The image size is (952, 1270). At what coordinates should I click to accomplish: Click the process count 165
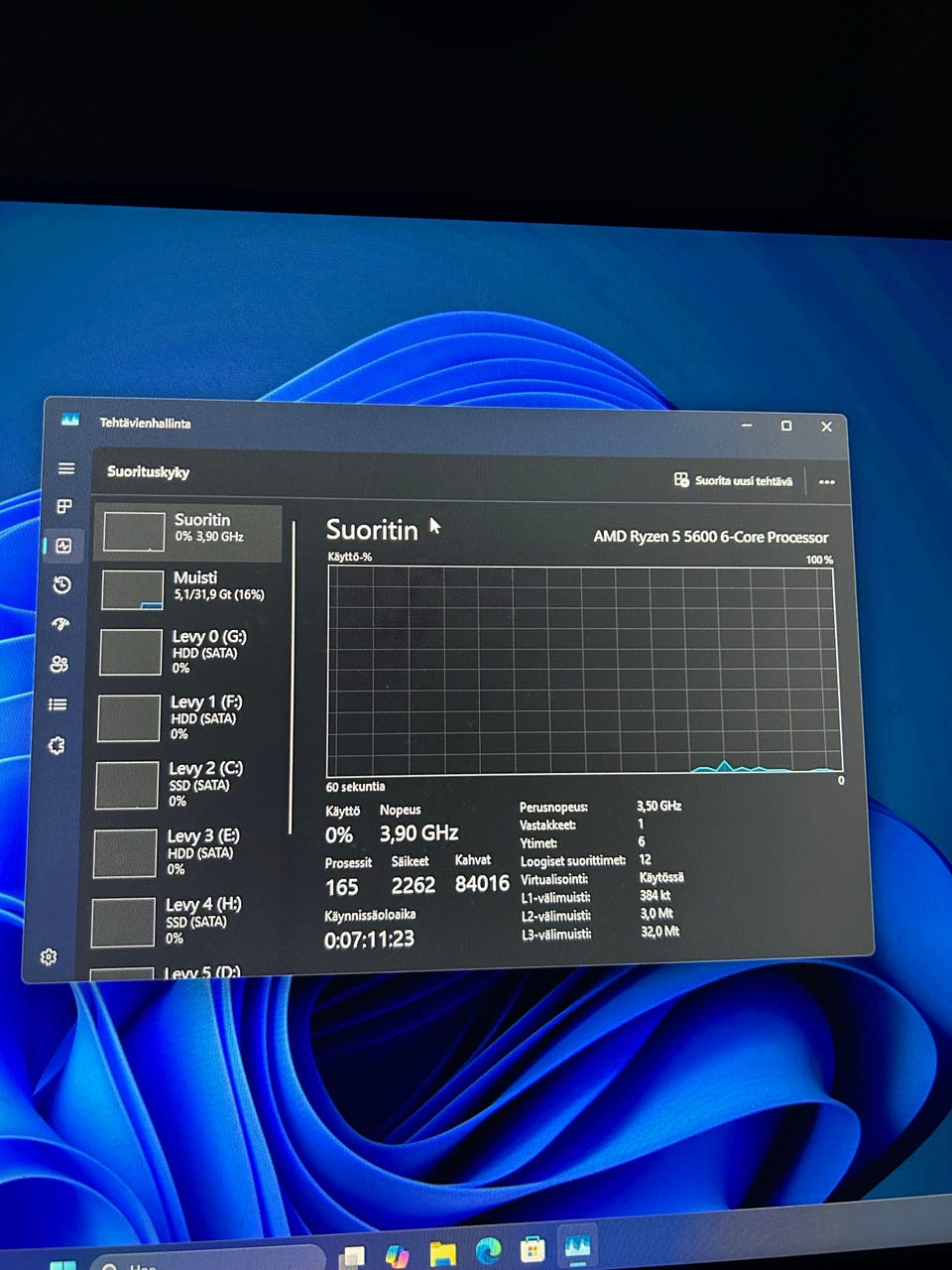coord(341,887)
